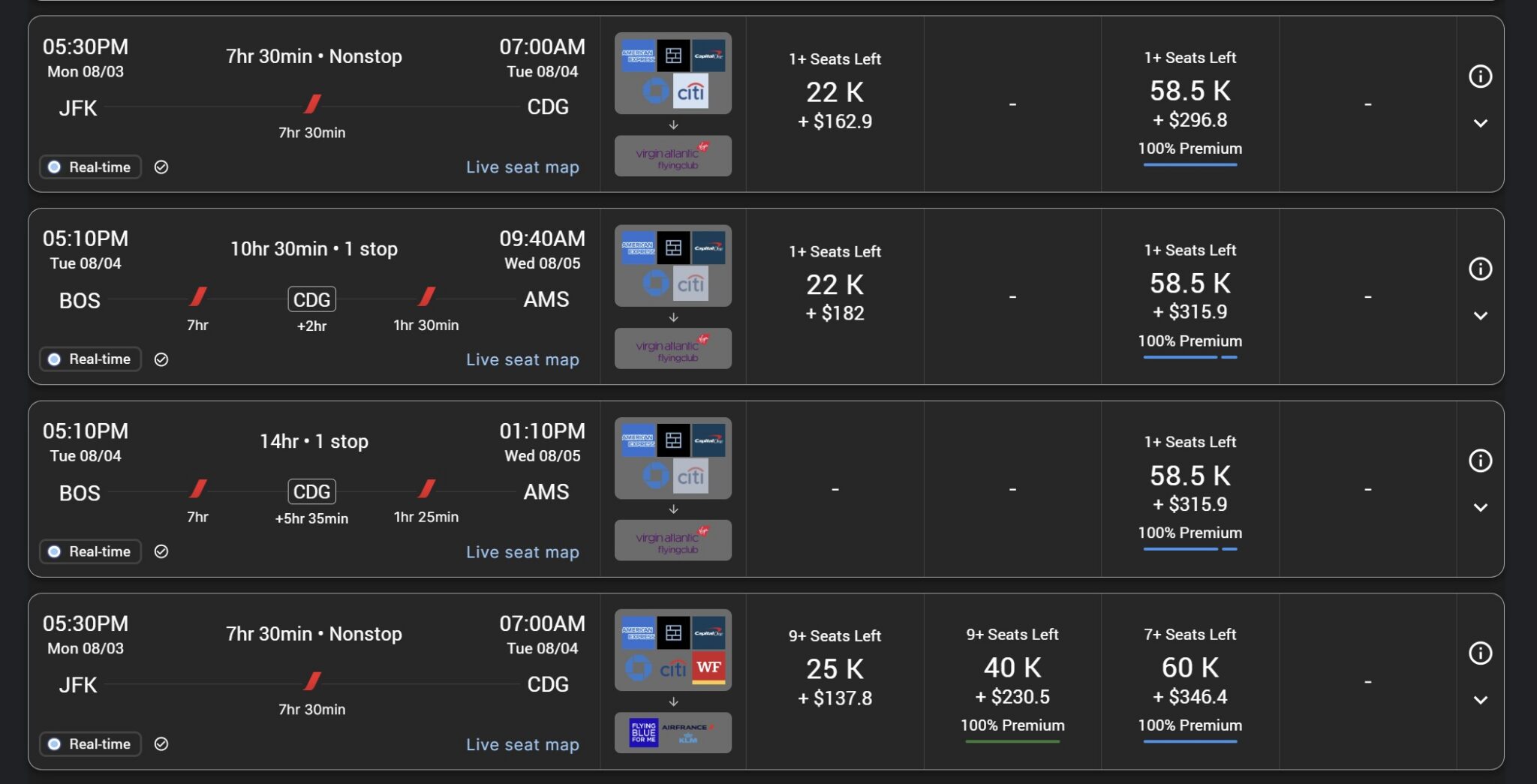Toggle Real-time badge on last JFK flight

[90, 744]
